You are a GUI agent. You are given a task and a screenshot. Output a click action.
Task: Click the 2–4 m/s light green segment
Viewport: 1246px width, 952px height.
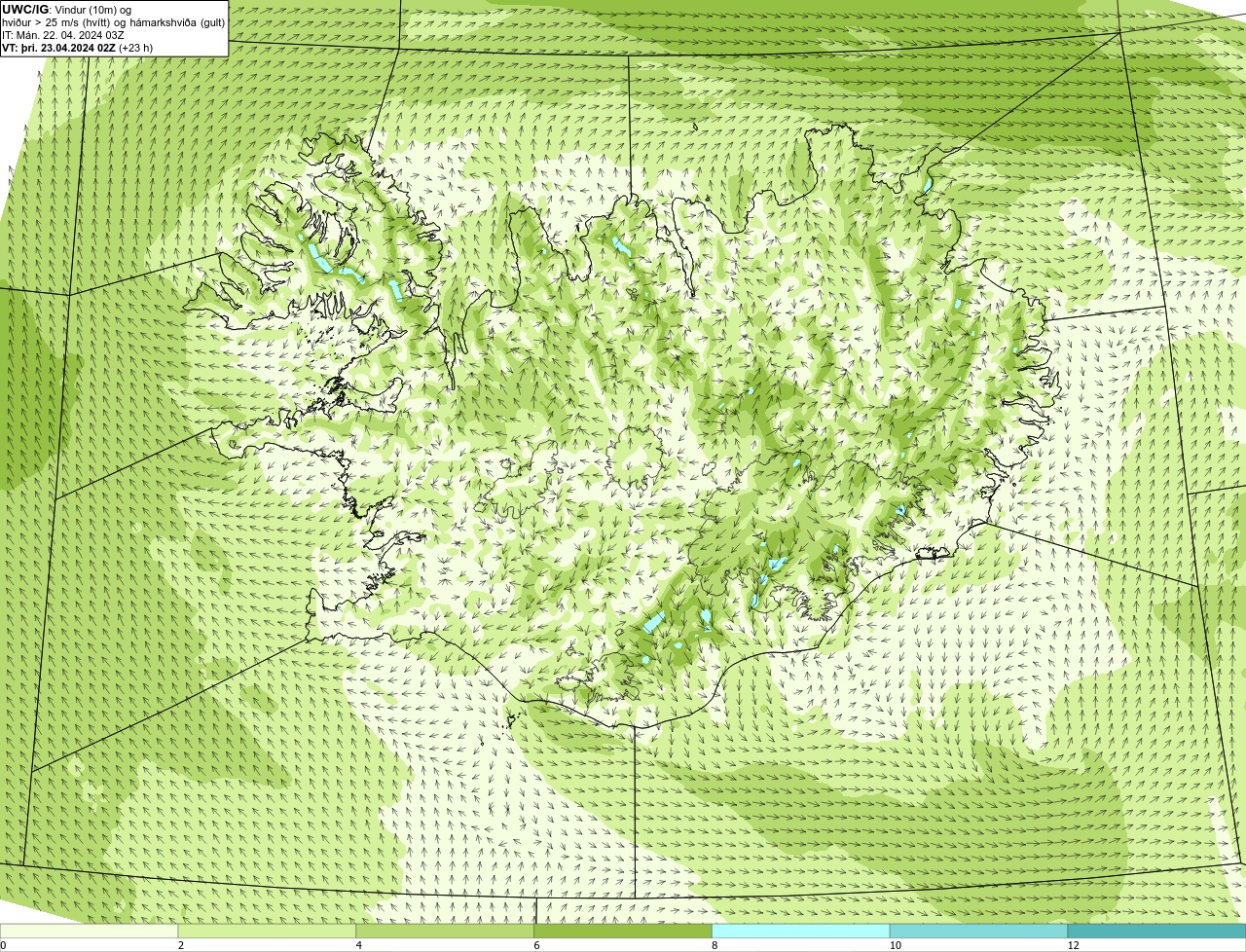click(x=268, y=931)
